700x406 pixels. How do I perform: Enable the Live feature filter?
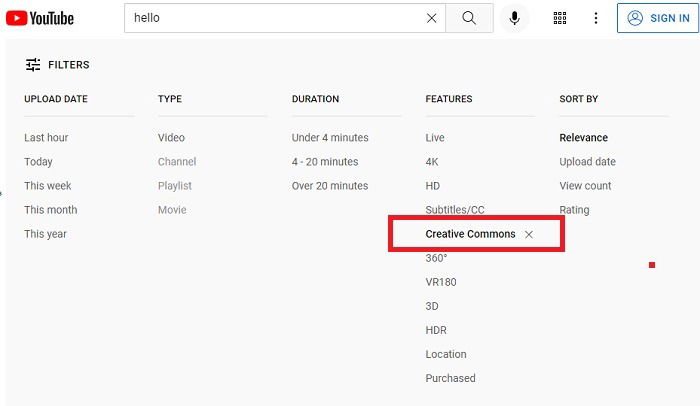click(x=435, y=138)
